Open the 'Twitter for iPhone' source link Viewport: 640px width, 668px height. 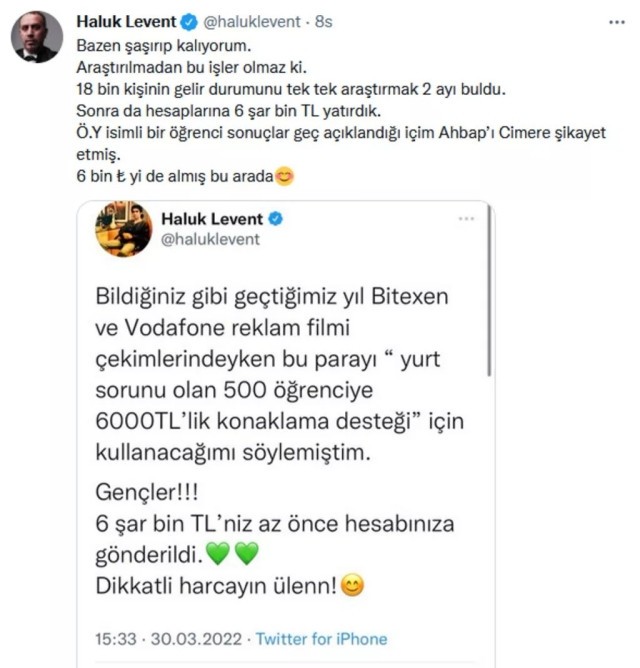[x=321, y=639]
